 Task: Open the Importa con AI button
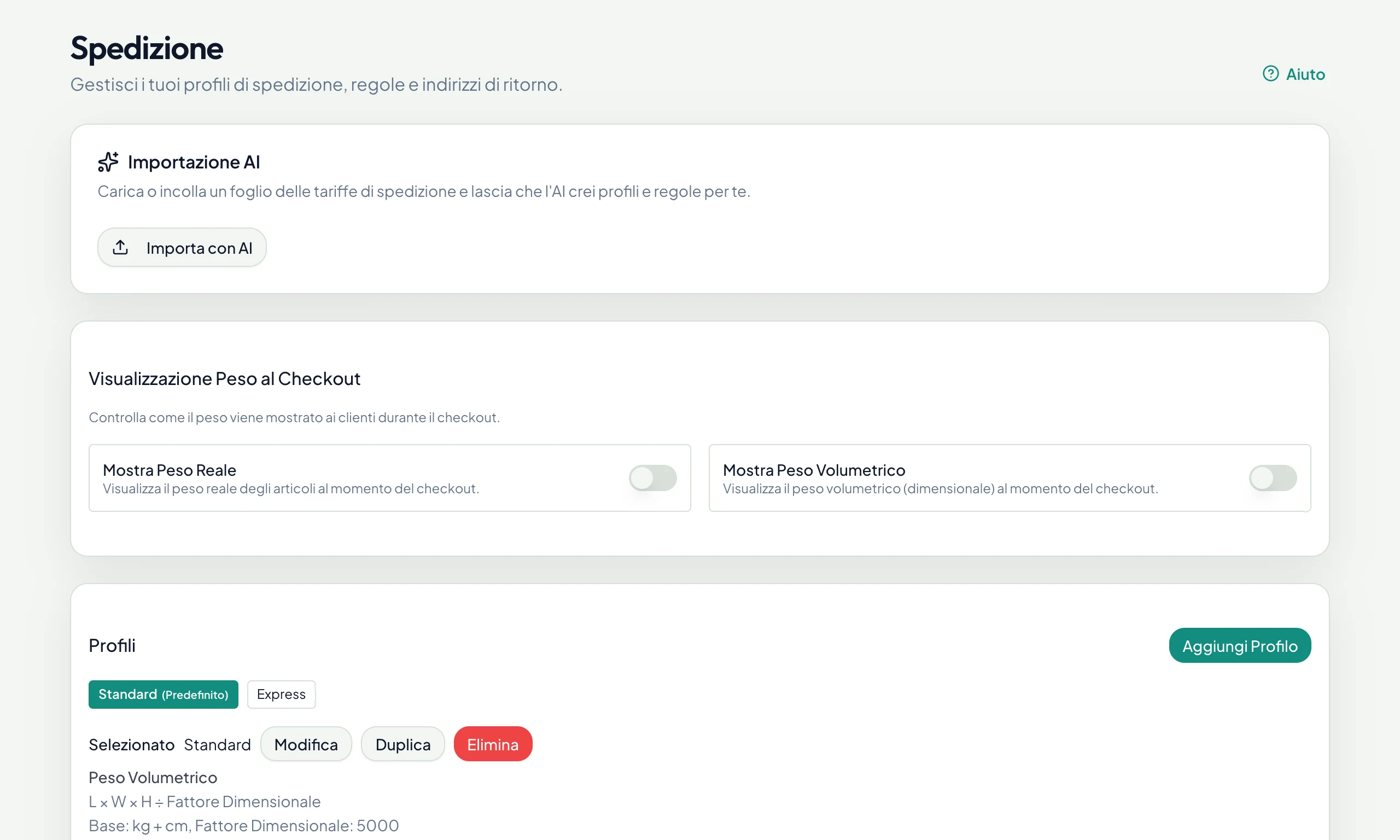click(182, 247)
